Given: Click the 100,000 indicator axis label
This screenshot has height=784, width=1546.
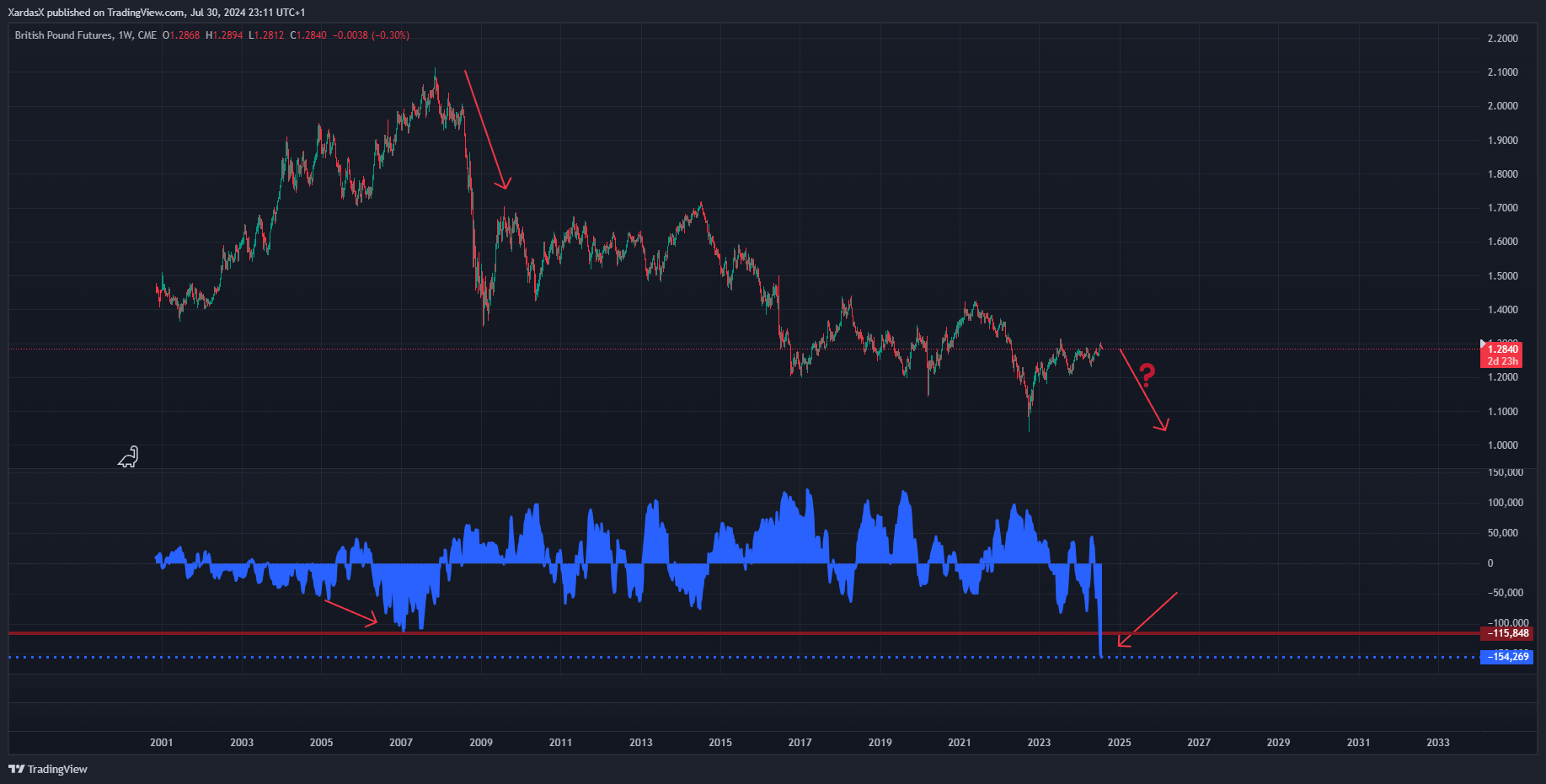Looking at the screenshot, I should (x=1506, y=503).
